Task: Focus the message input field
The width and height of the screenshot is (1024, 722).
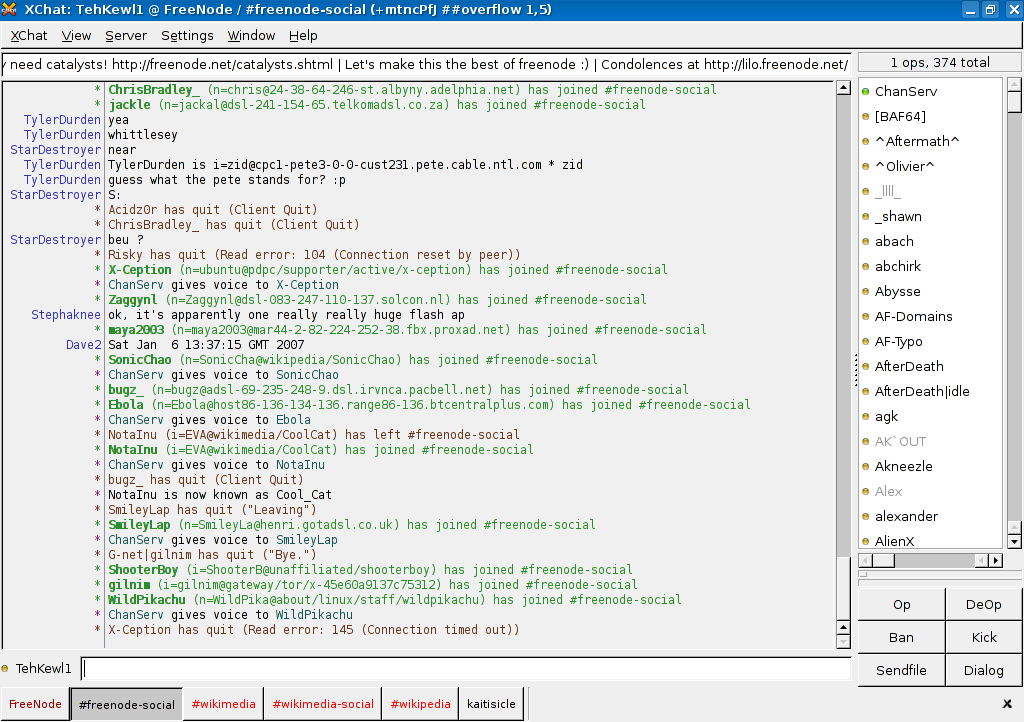Action: (x=466, y=668)
